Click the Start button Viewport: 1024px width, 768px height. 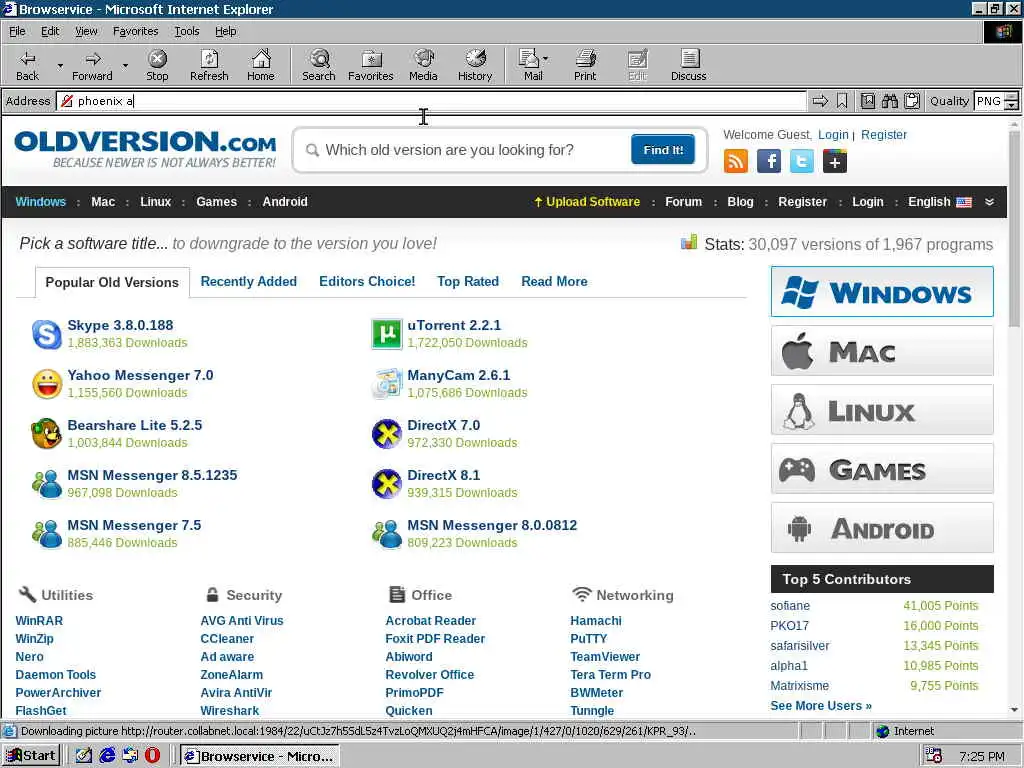click(x=31, y=756)
